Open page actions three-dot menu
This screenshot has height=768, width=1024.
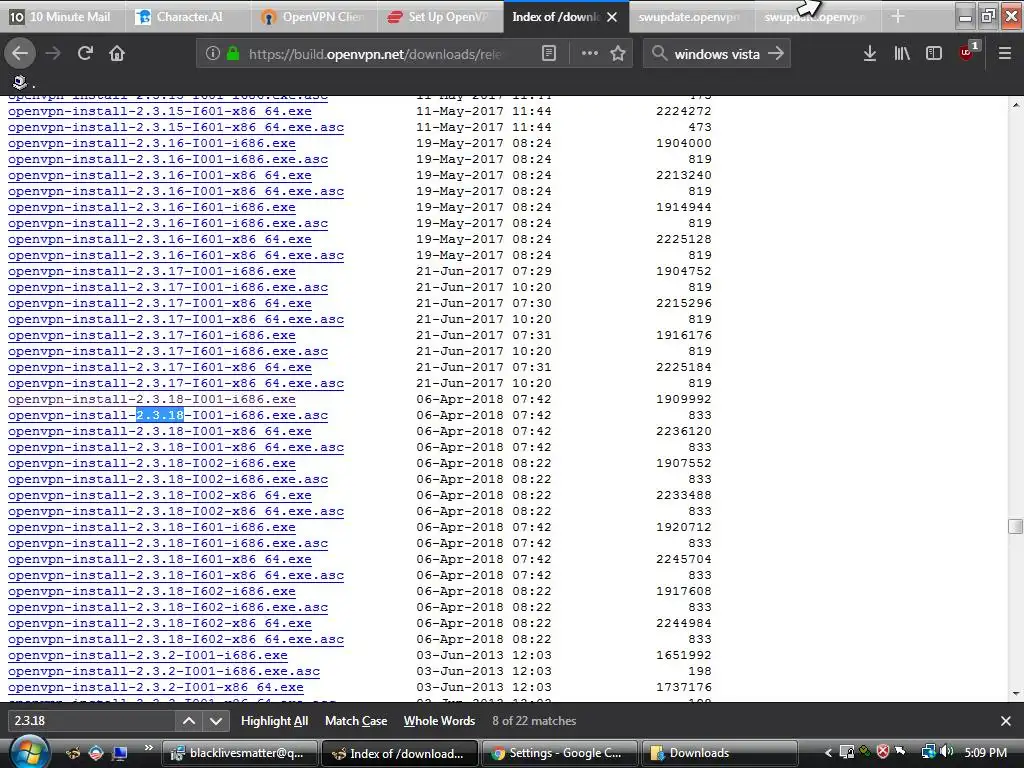(590, 54)
